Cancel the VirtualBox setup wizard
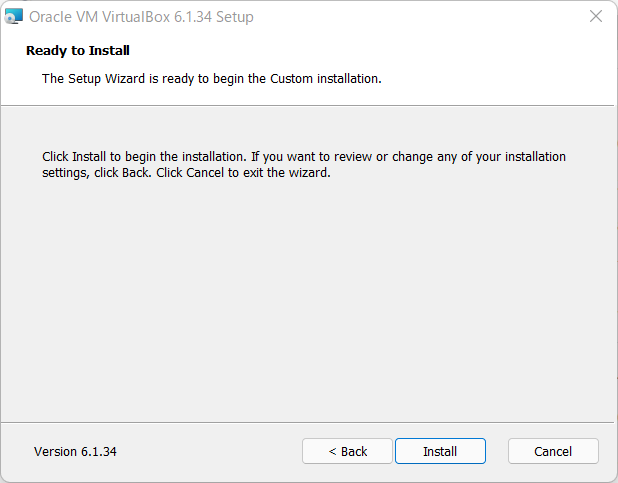This screenshot has height=483, width=618. 553,451
